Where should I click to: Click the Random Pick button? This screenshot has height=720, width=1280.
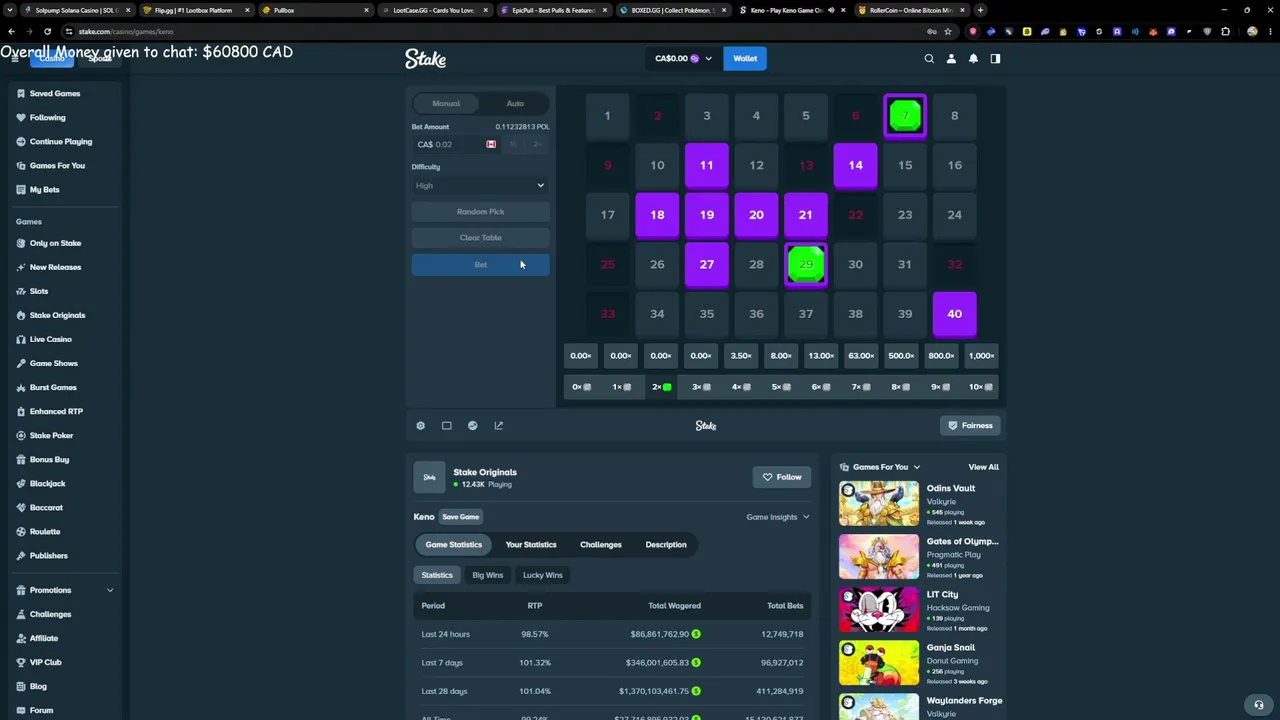point(480,212)
